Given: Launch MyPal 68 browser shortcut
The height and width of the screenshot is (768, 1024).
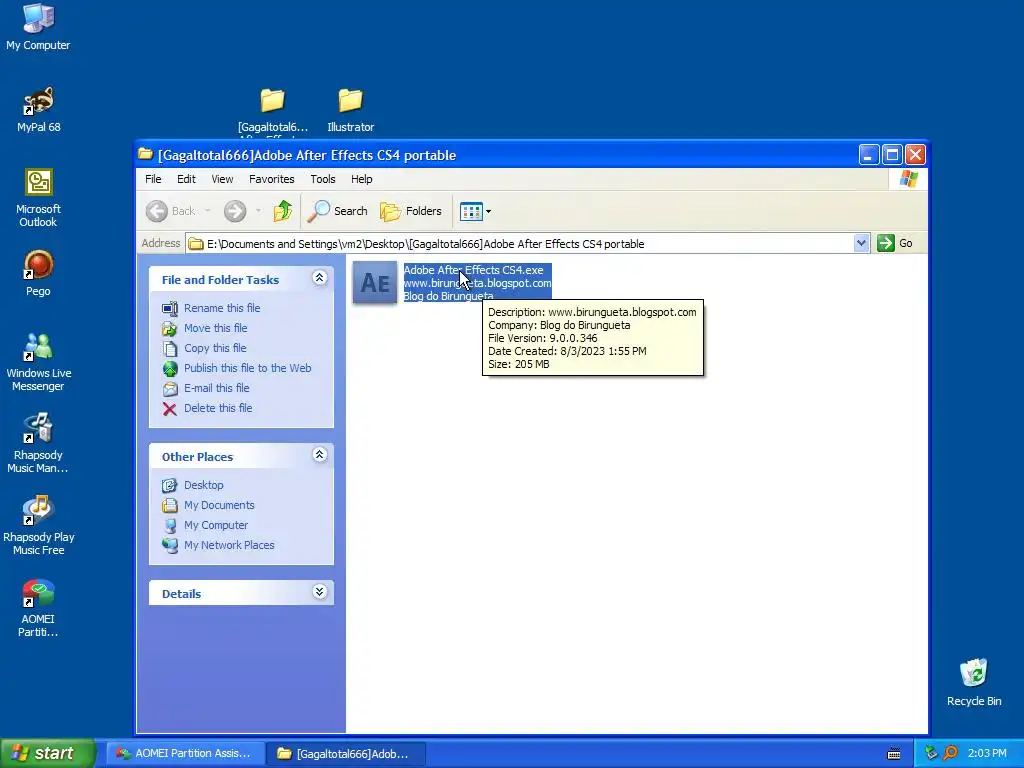Looking at the screenshot, I should click(x=38, y=108).
